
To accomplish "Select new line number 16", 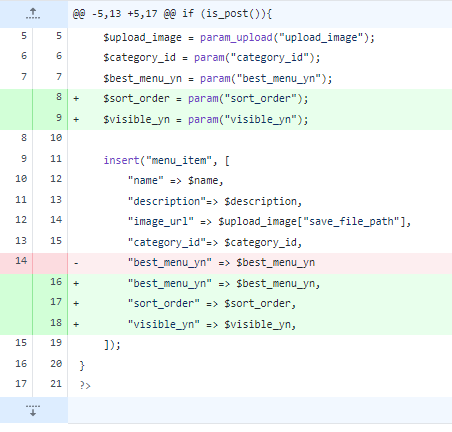I will 56,282.
